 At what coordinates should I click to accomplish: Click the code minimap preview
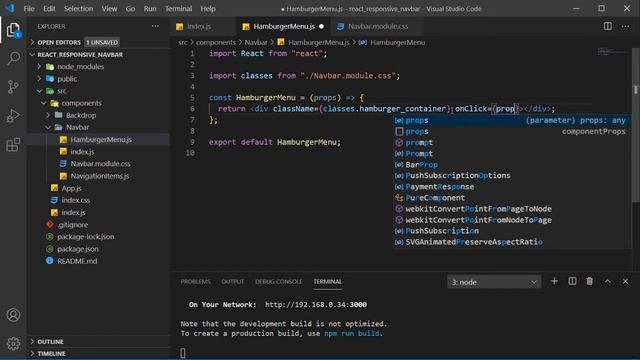pyautogui.click(x=612, y=52)
